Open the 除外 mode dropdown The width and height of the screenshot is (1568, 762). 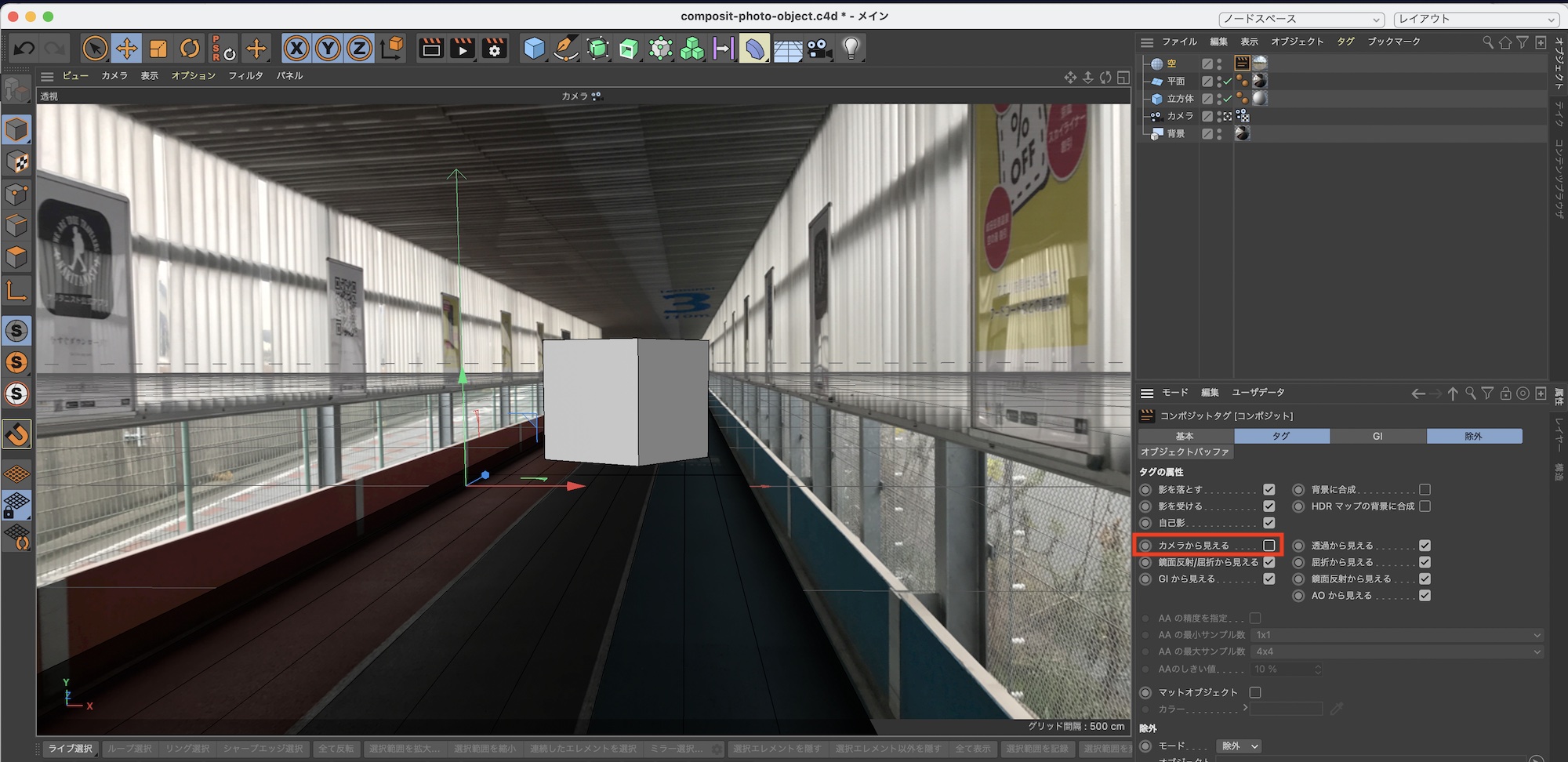coord(1240,746)
